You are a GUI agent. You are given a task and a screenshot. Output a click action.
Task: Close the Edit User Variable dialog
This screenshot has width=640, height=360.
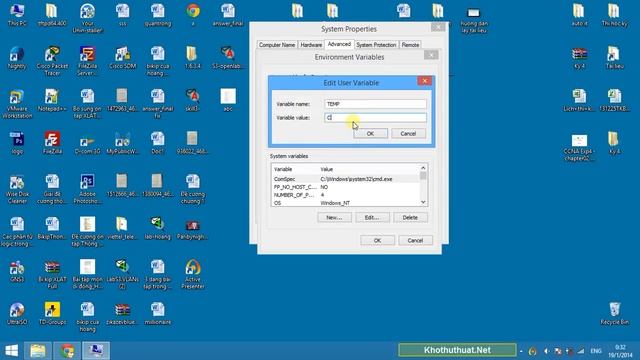tap(424, 81)
